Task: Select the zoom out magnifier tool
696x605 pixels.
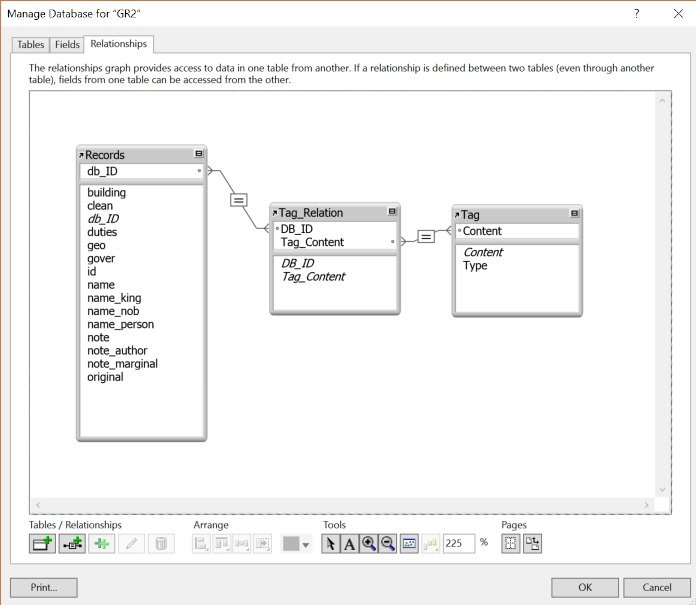Action: click(x=388, y=543)
